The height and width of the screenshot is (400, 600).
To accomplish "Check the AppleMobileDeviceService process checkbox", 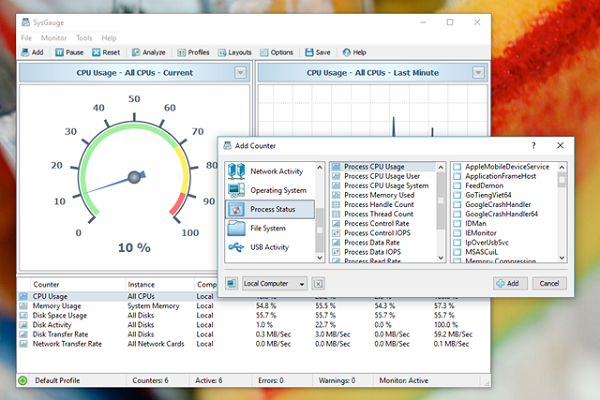I will tap(457, 166).
